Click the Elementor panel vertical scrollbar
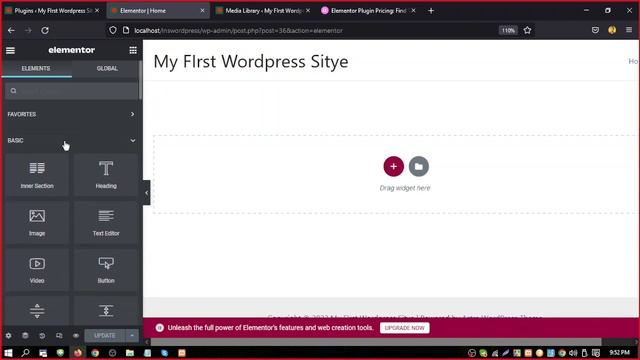 point(140,80)
